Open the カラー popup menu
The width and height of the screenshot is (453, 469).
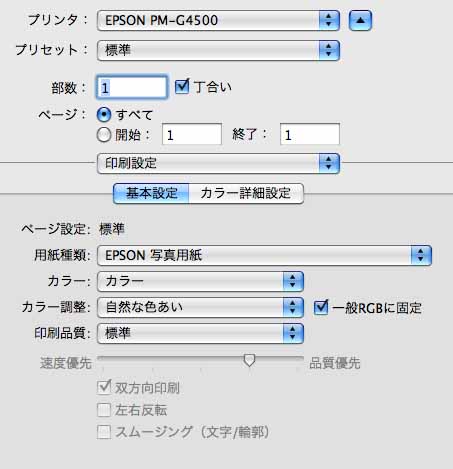200,281
